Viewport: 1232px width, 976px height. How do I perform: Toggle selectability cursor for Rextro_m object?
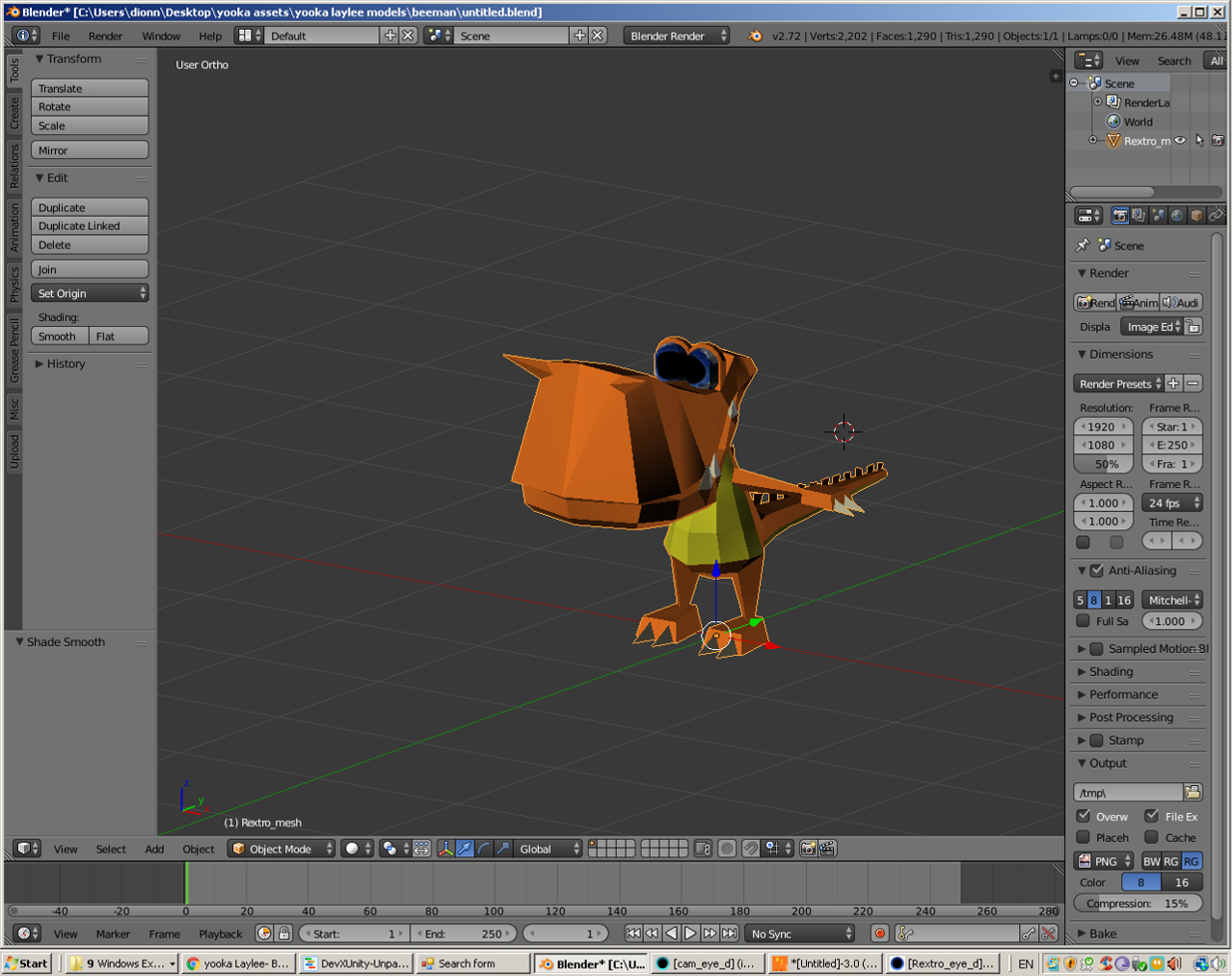tap(1199, 141)
